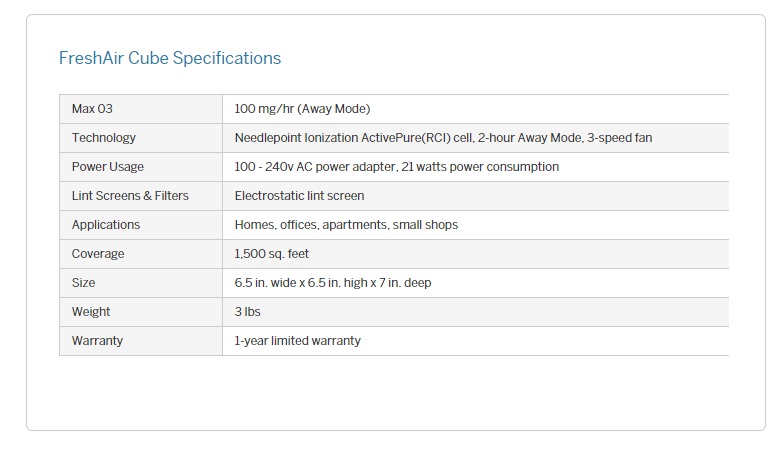Click the 100 mg/hr (Away Mode) value
The image size is (779, 454).
tap(302, 109)
